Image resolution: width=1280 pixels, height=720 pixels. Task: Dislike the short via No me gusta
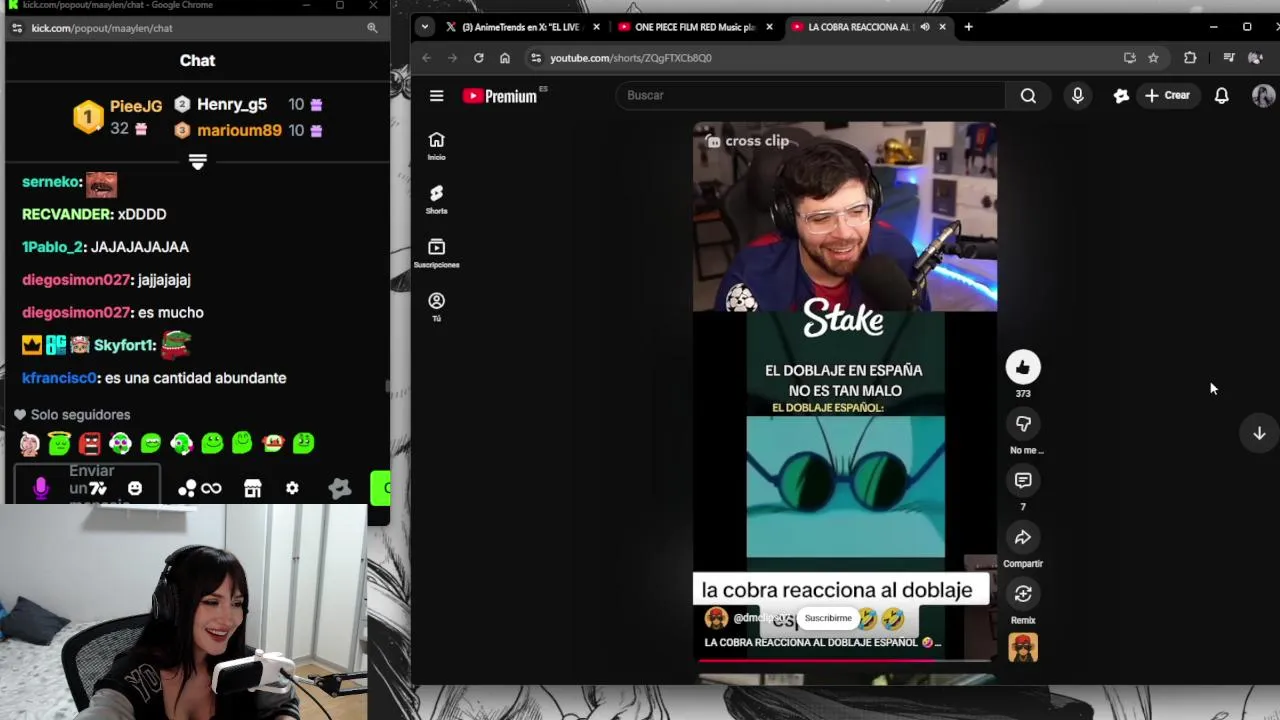(1022, 424)
